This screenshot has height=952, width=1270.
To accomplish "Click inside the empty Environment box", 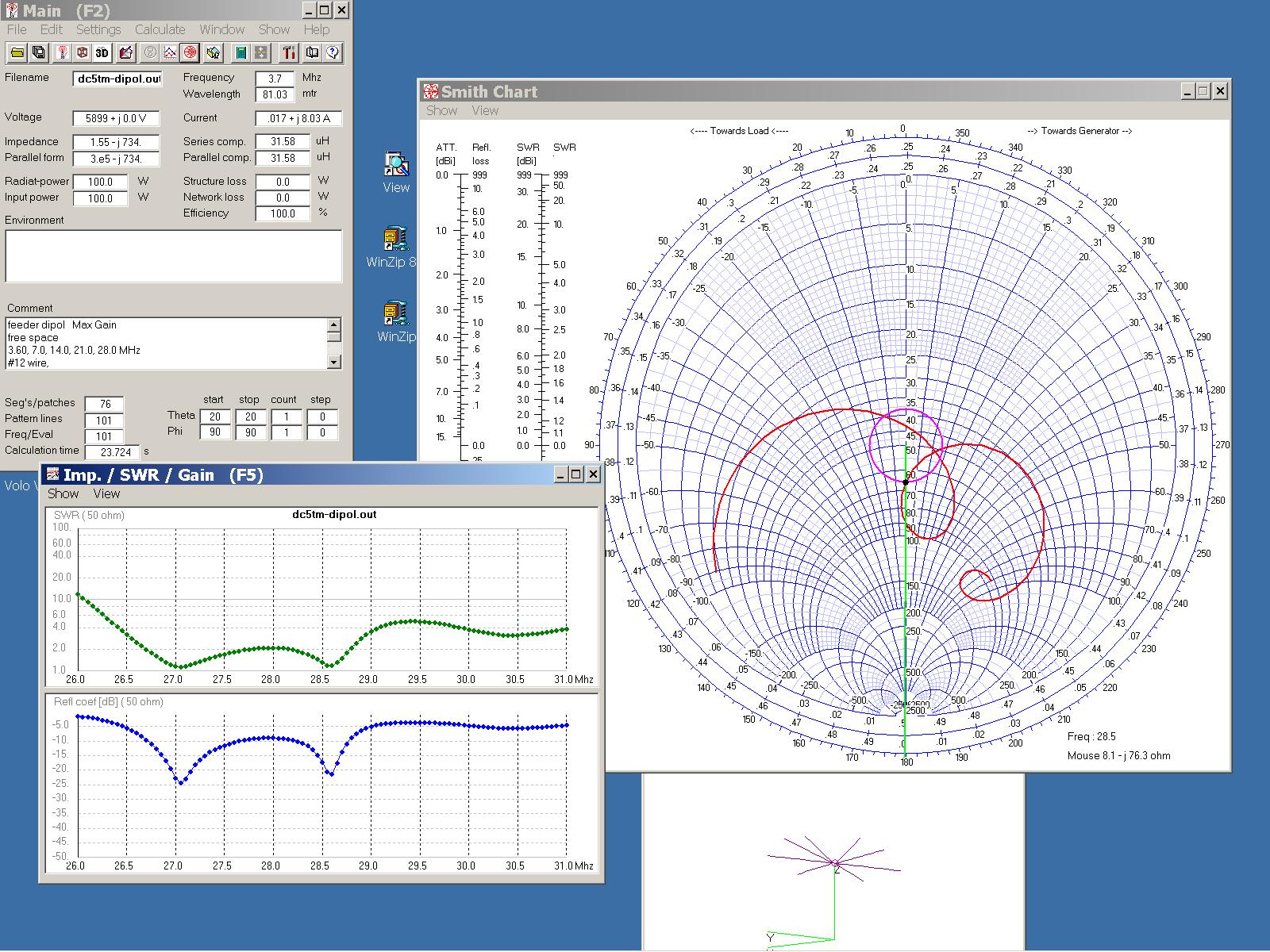I will pyautogui.click(x=173, y=255).
